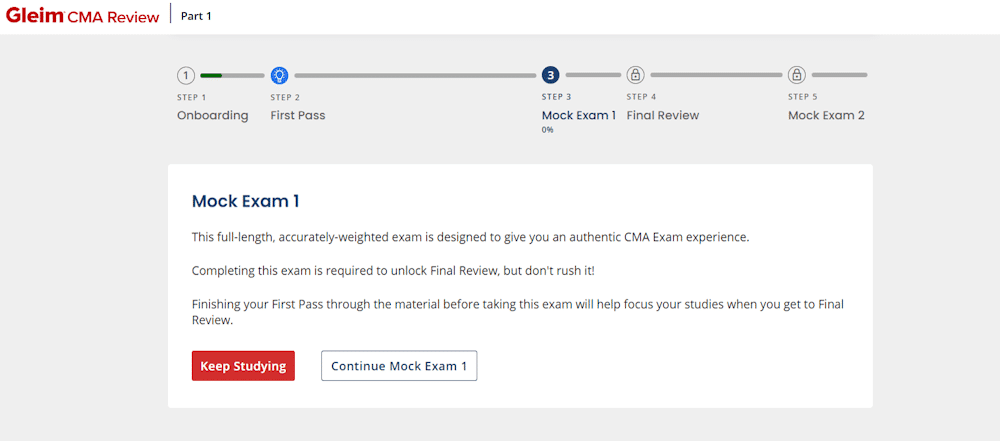This screenshot has width=1000, height=441.
Task: Click the STEP 4 caption text
Action: point(641,97)
